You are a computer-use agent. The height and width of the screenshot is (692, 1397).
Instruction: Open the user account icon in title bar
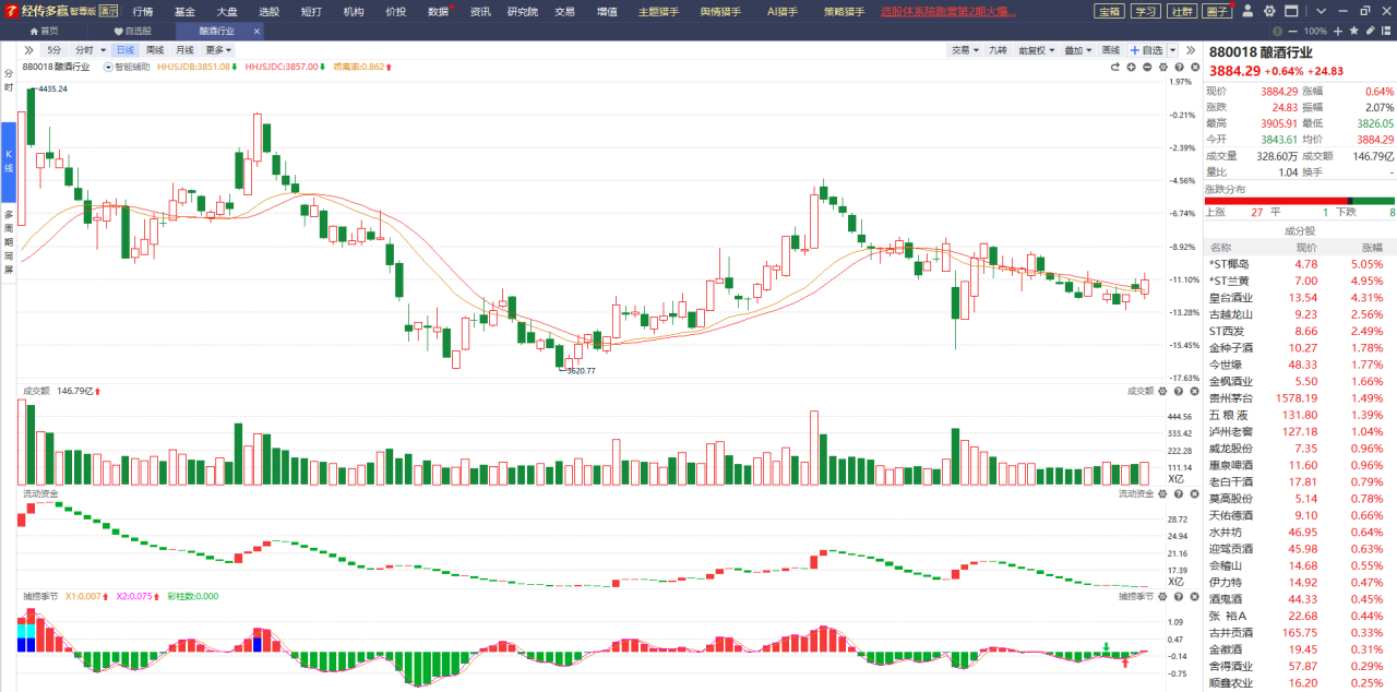coord(1248,11)
